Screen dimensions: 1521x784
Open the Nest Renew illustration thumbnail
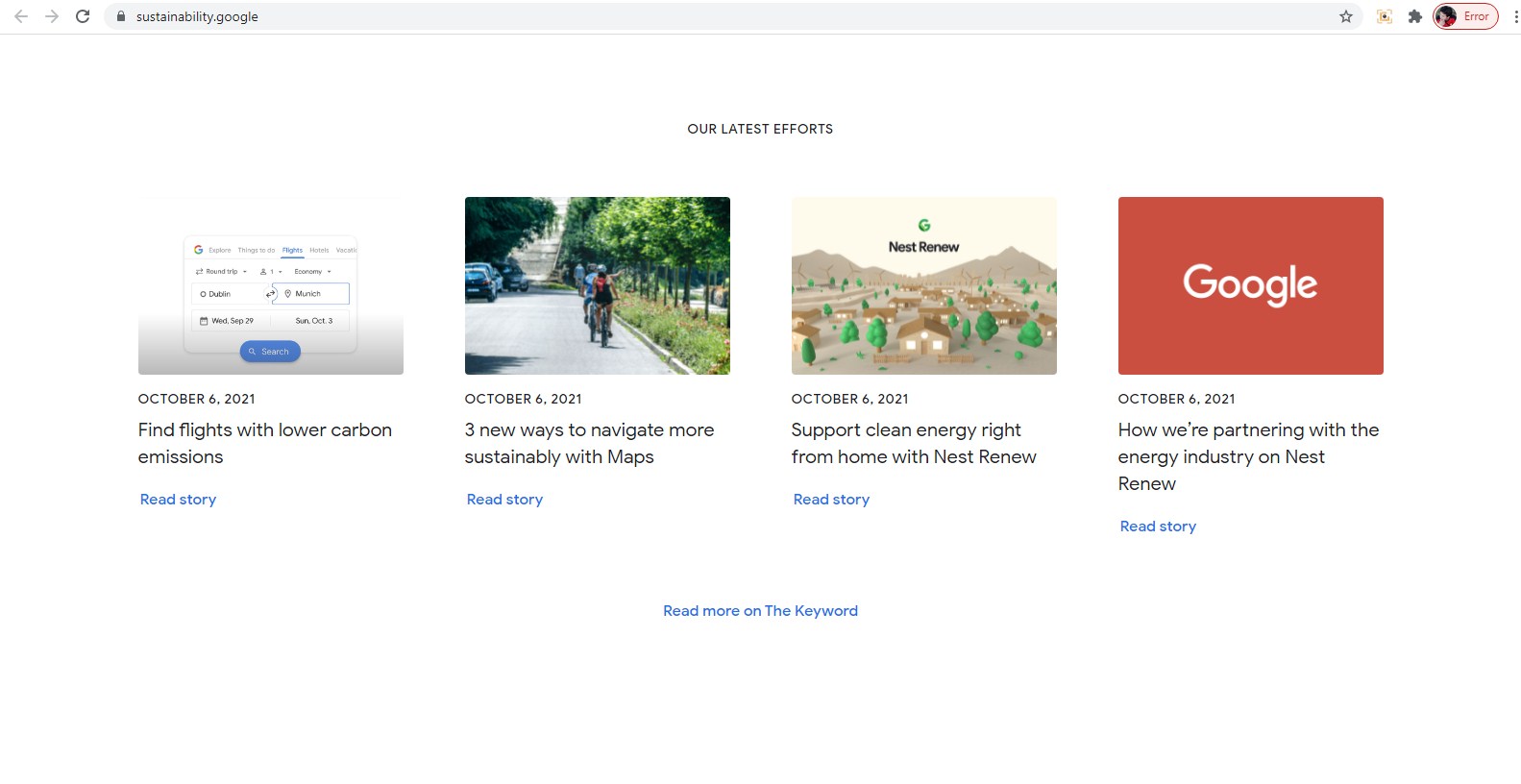pyautogui.click(x=924, y=285)
